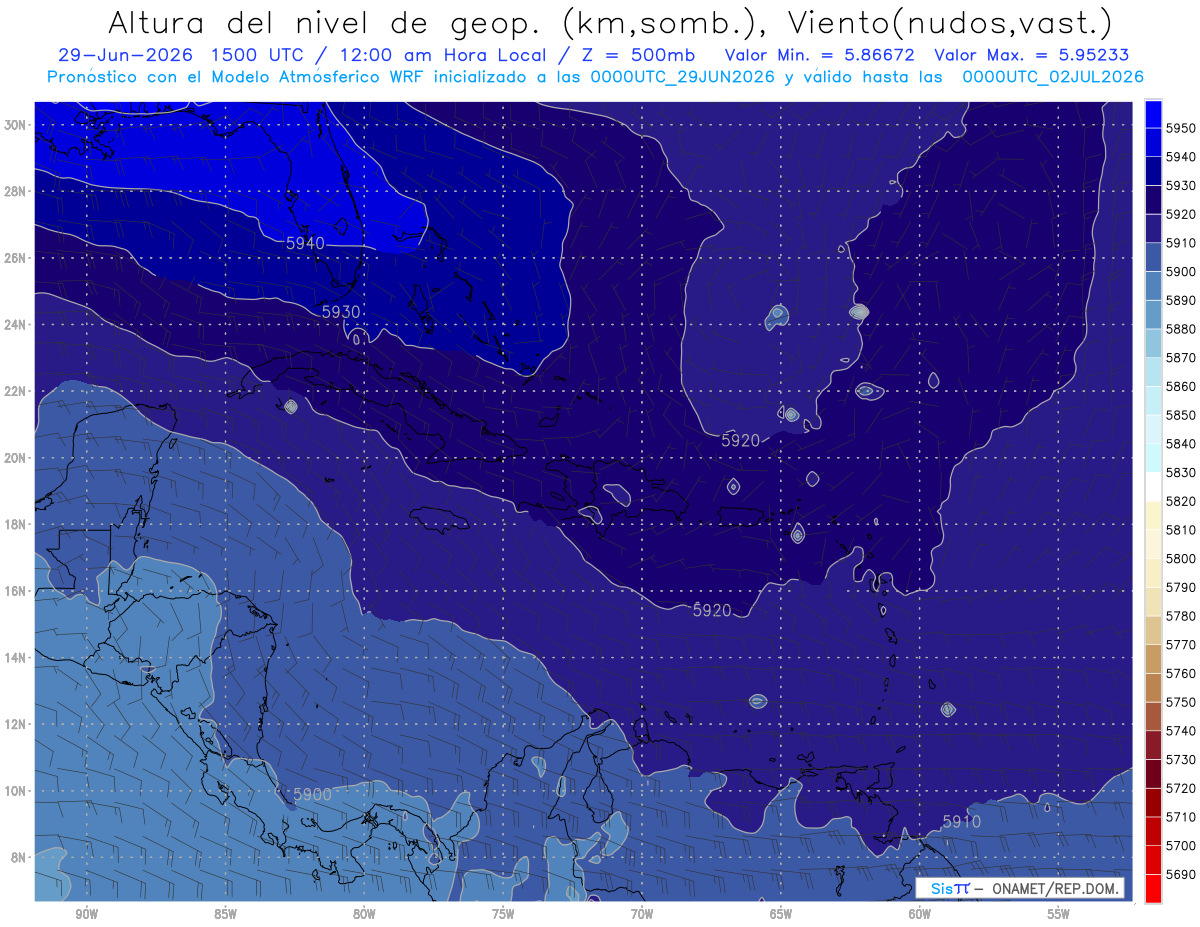This screenshot has width=1200, height=927.
Task: Click 'Valor Min. = 5.86672' text
Action: tap(821, 55)
